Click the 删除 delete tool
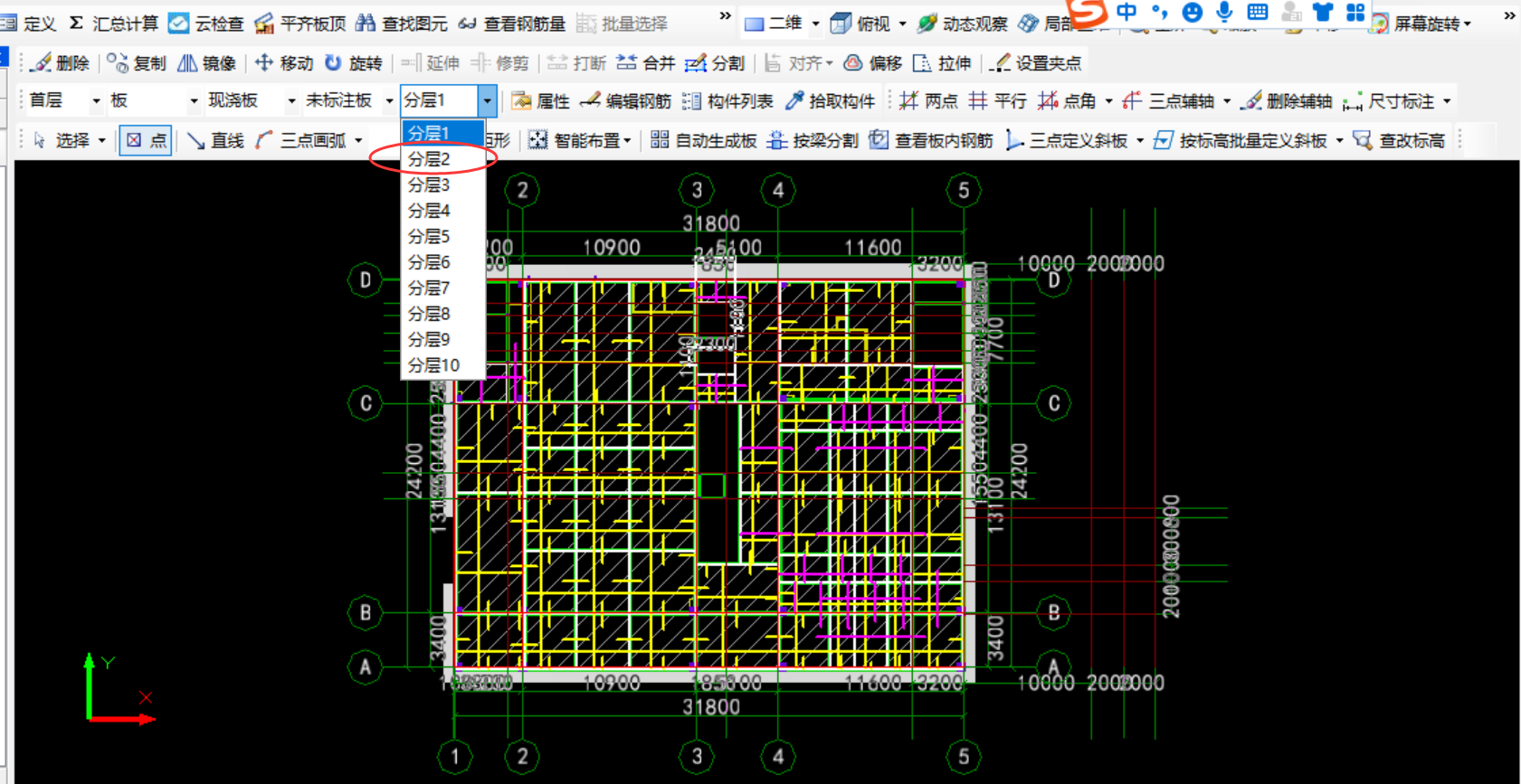The image size is (1521, 784). pos(60,62)
